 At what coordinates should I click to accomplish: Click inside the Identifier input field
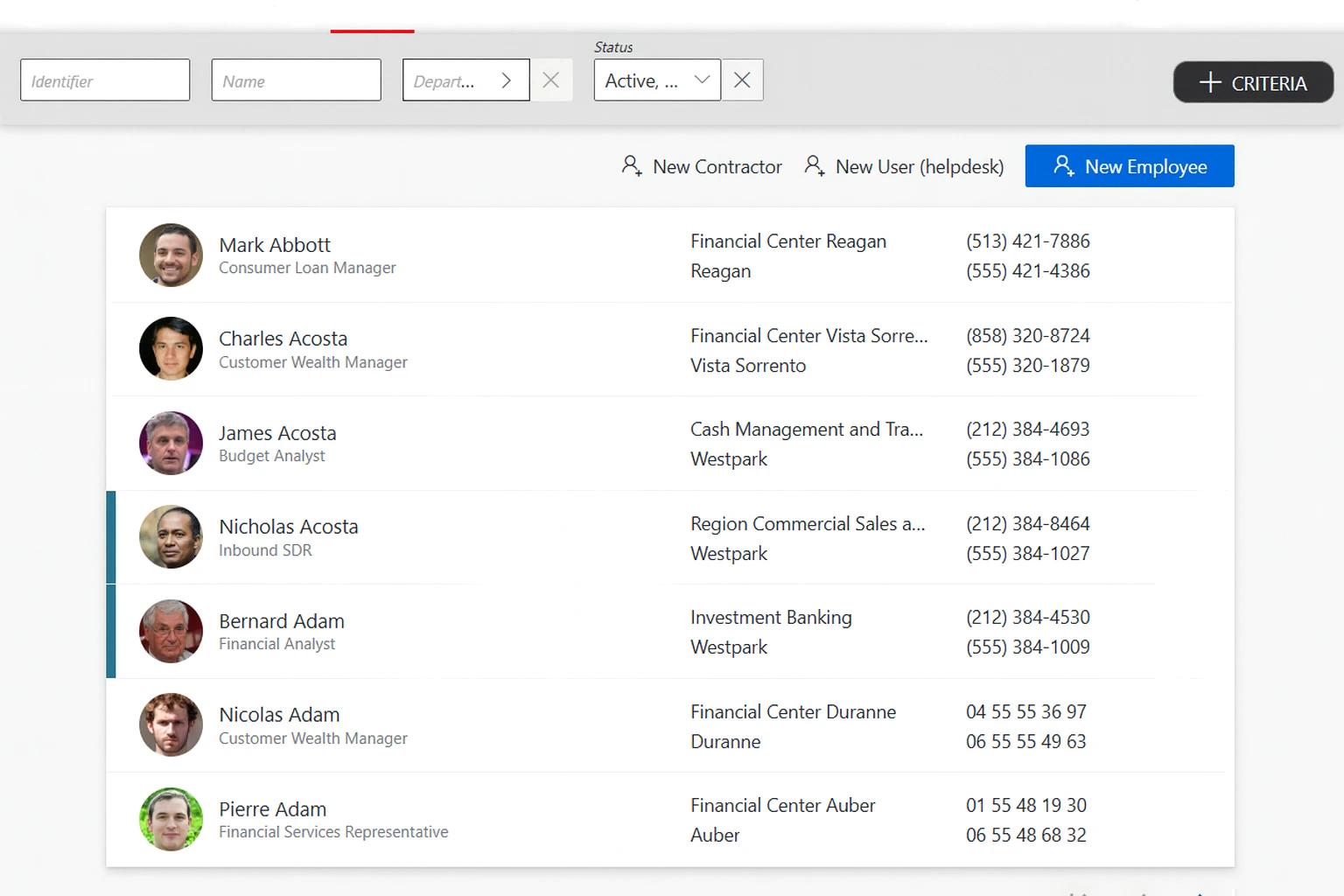tap(105, 80)
